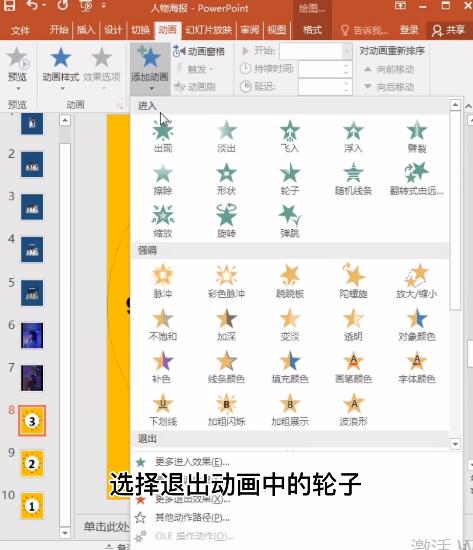The image size is (473, 550).
Task: Click the 共享 share button
Action: coord(448,30)
